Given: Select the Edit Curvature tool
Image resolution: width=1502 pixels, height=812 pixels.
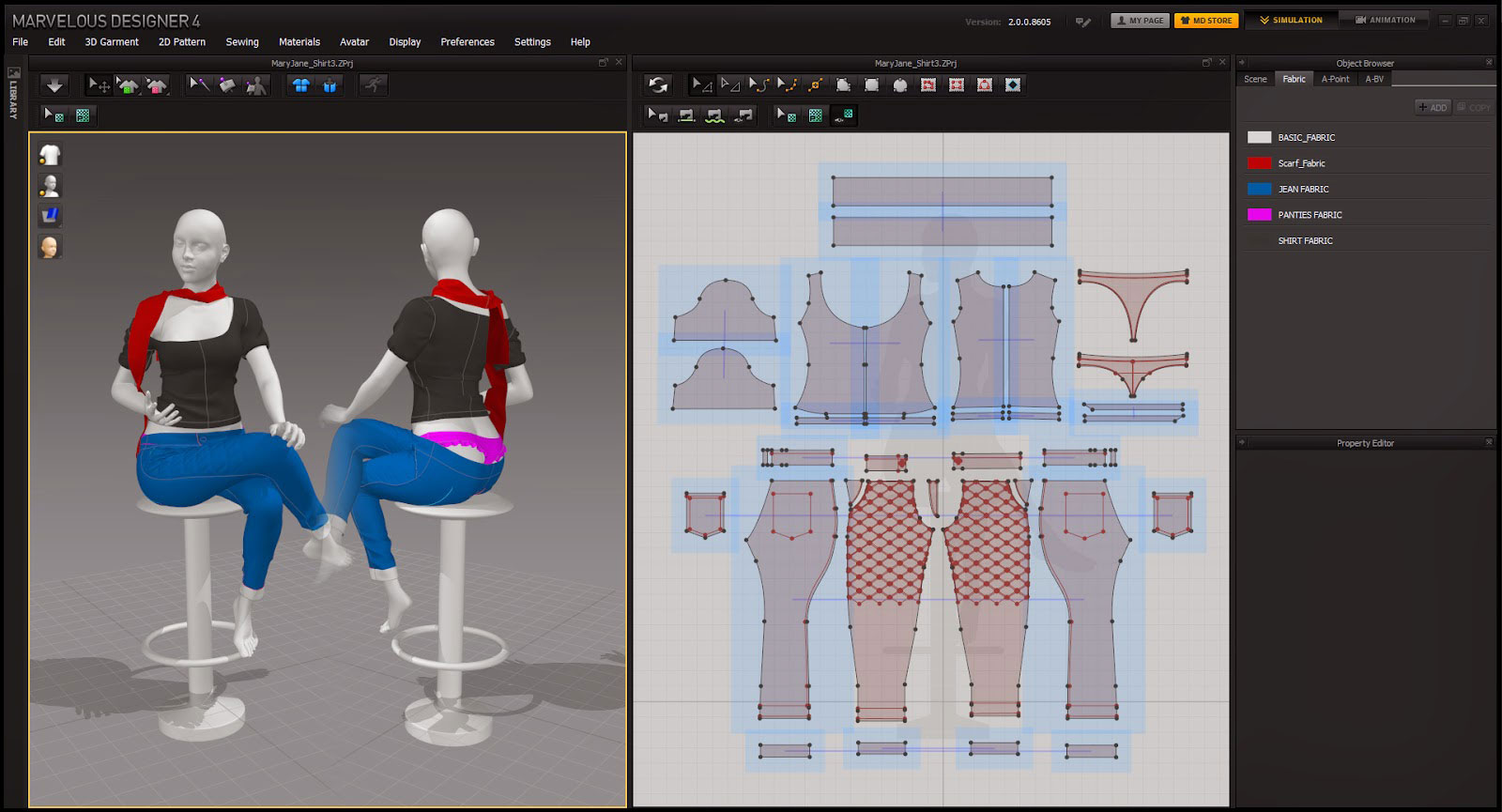Looking at the screenshot, I should point(759,85).
